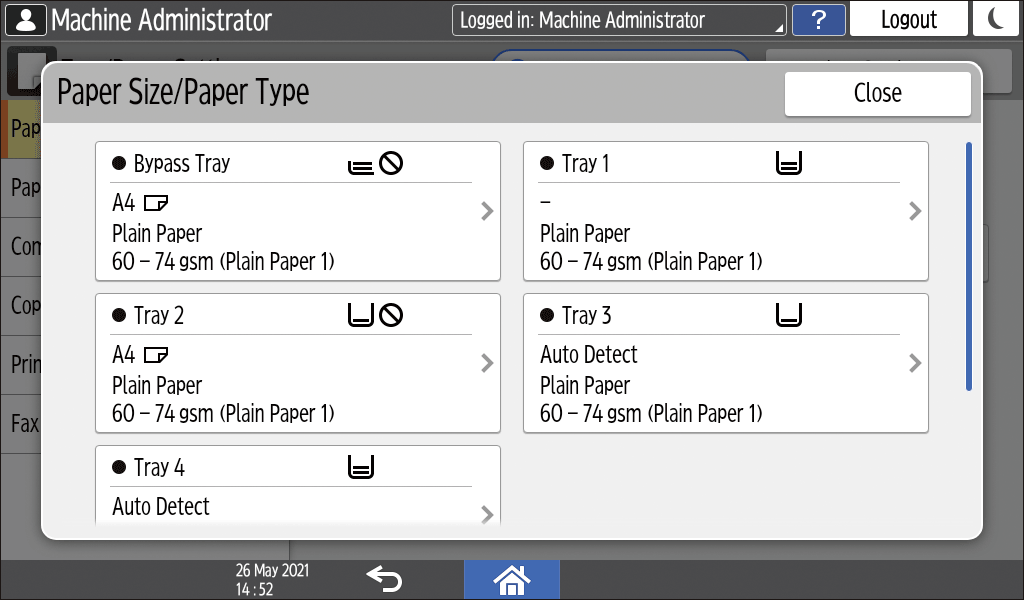Open the Logged in user dropdown
This screenshot has width=1024, height=600.
619,20
